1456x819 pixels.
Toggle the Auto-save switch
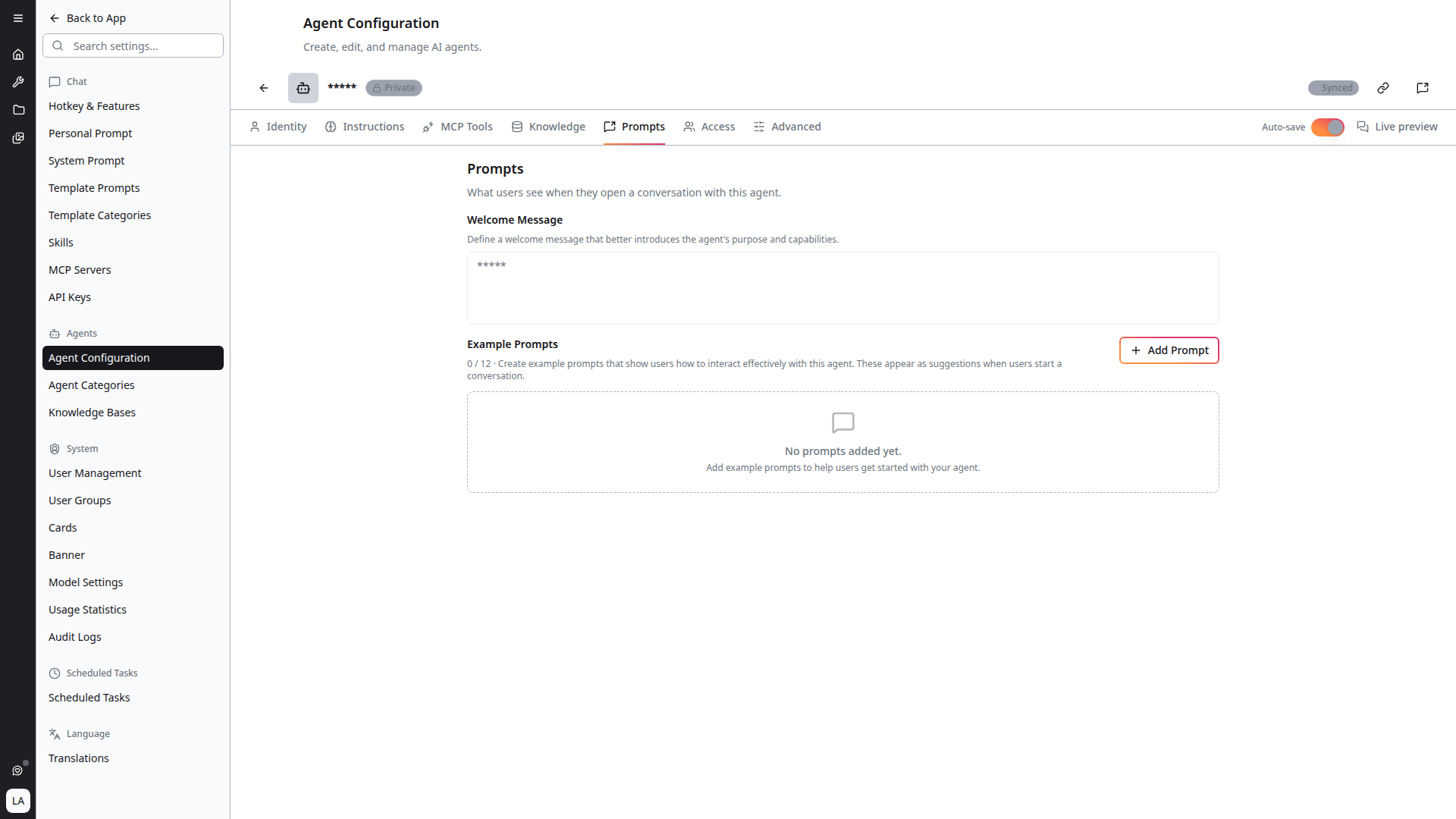pos(1328,127)
